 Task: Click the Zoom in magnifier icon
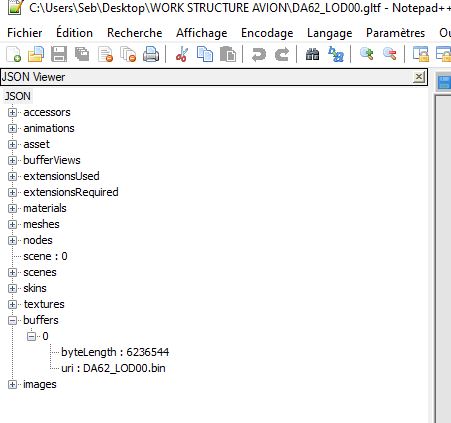point(367,54)
